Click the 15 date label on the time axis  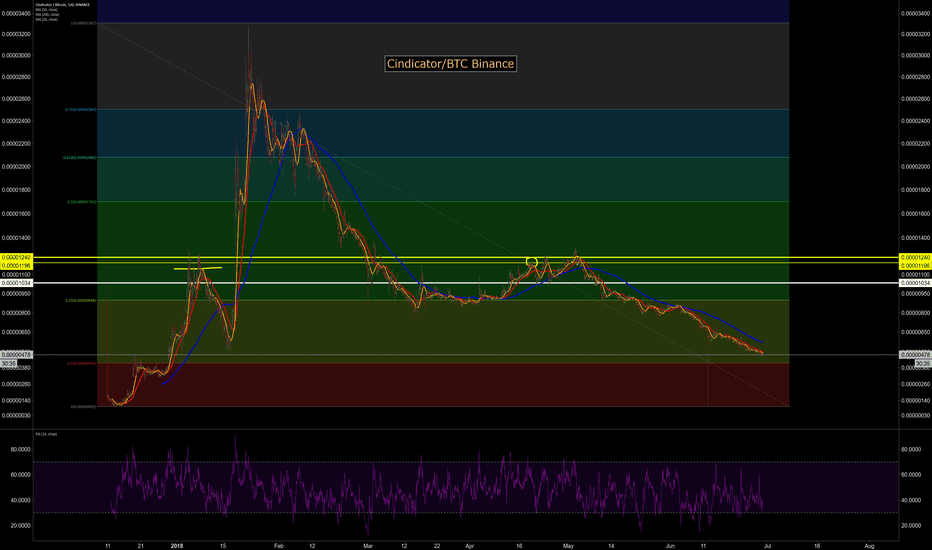pos(223,546)
